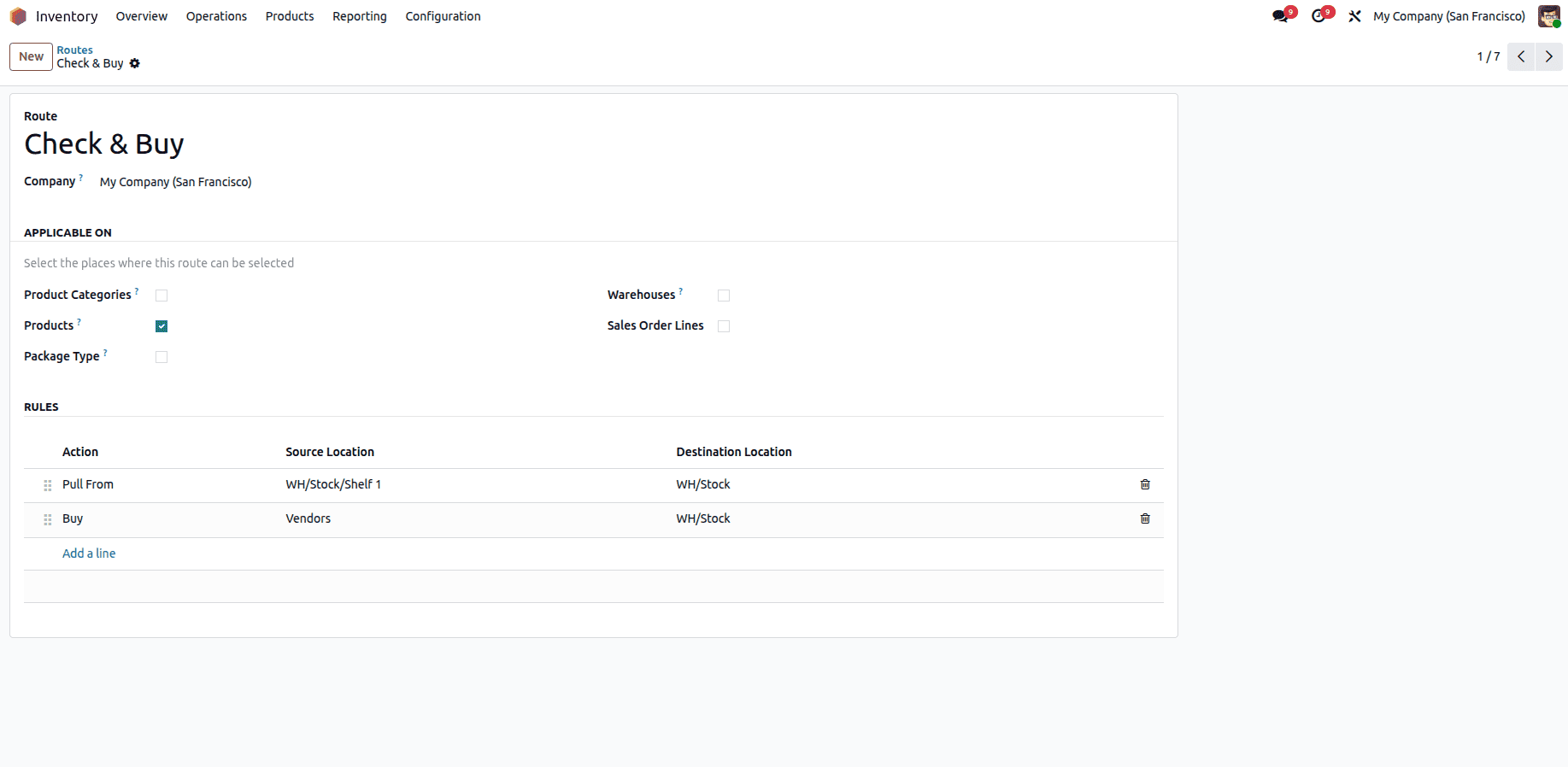
Task: Show help tooltip for Warehouses field
Action: 681,291
